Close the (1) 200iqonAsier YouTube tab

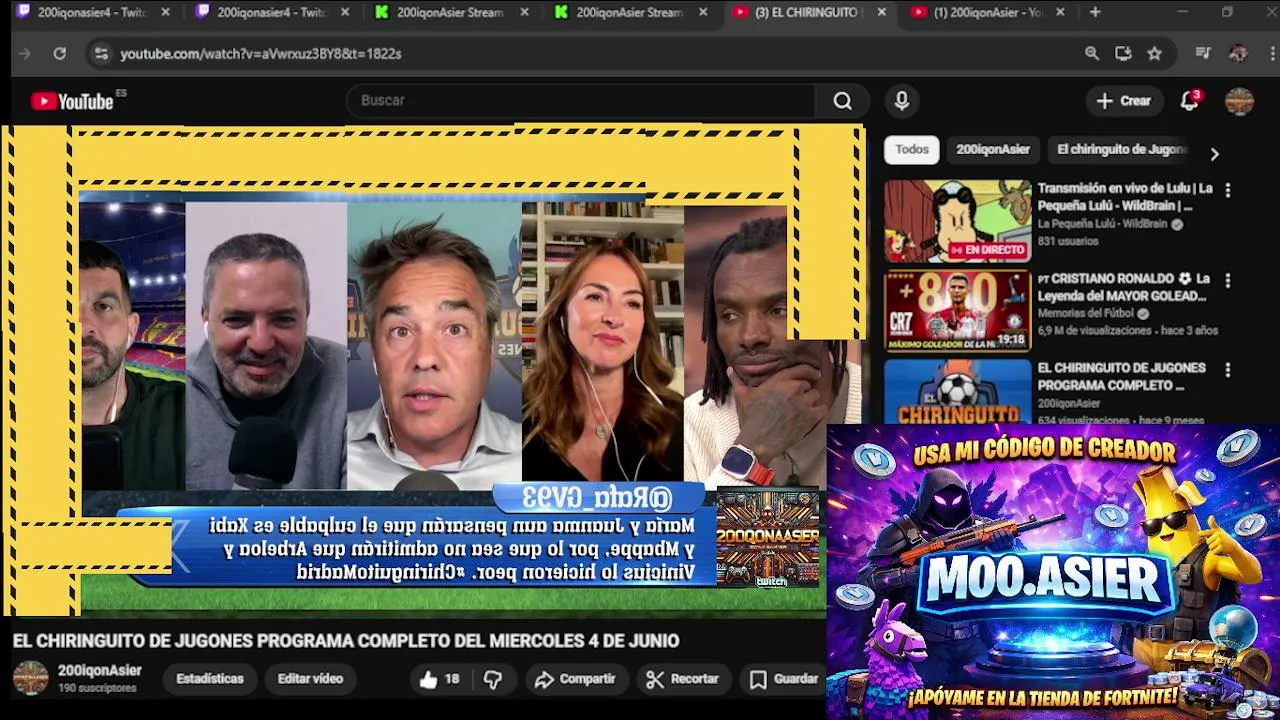(1060, 12)
